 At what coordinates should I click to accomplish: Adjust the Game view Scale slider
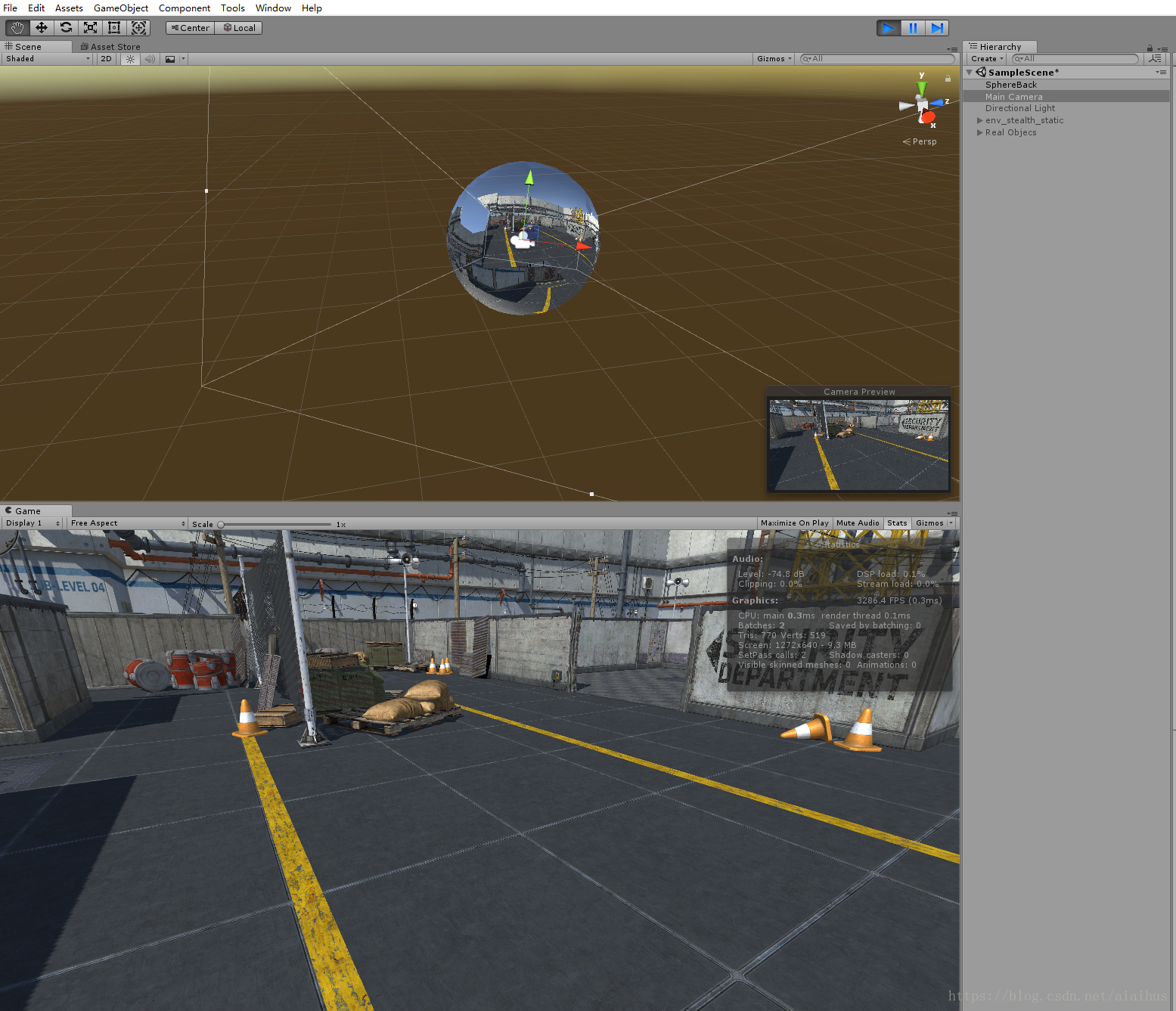275,525
